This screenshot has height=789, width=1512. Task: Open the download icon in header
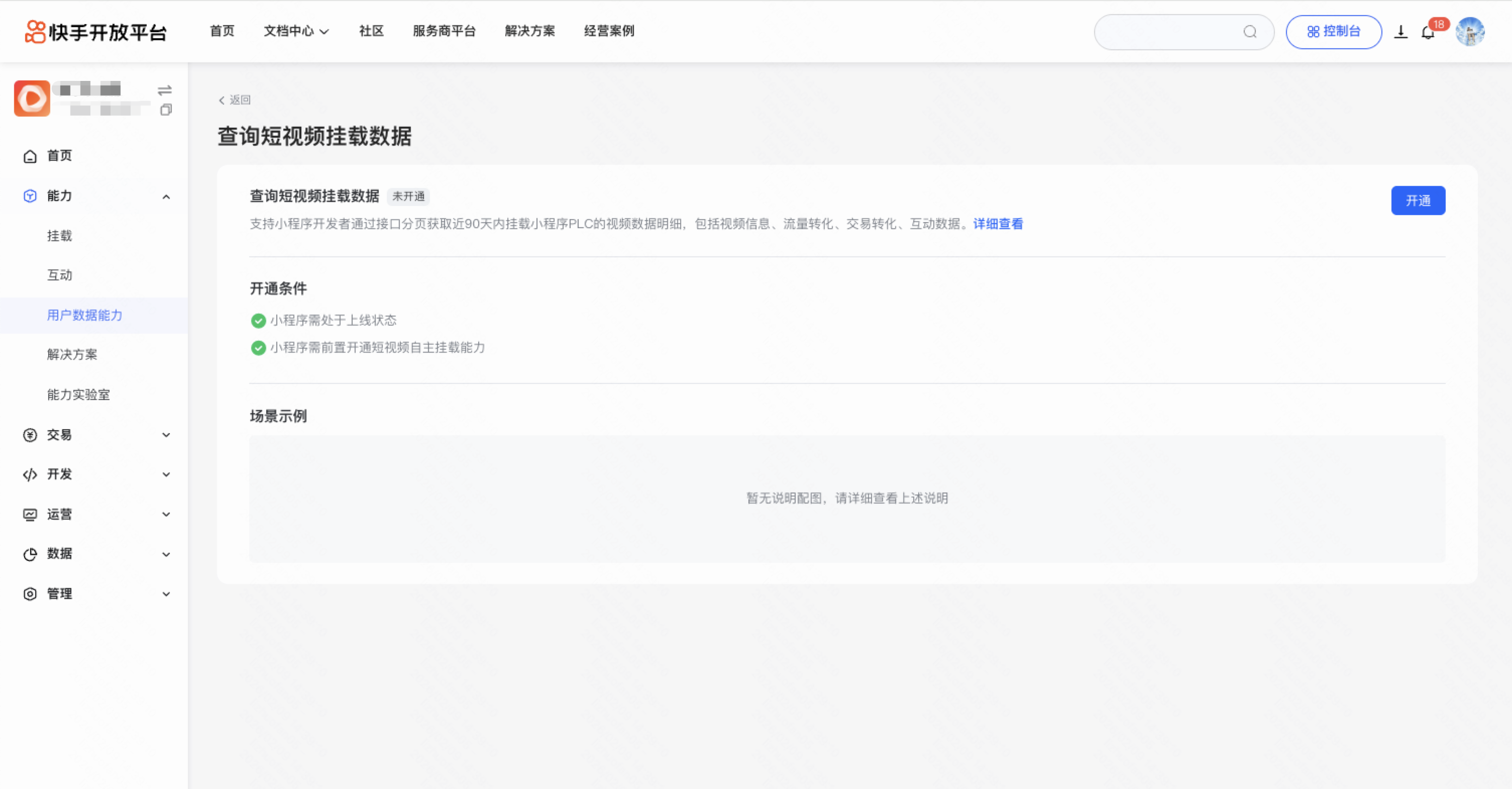tap(1400, 32)
